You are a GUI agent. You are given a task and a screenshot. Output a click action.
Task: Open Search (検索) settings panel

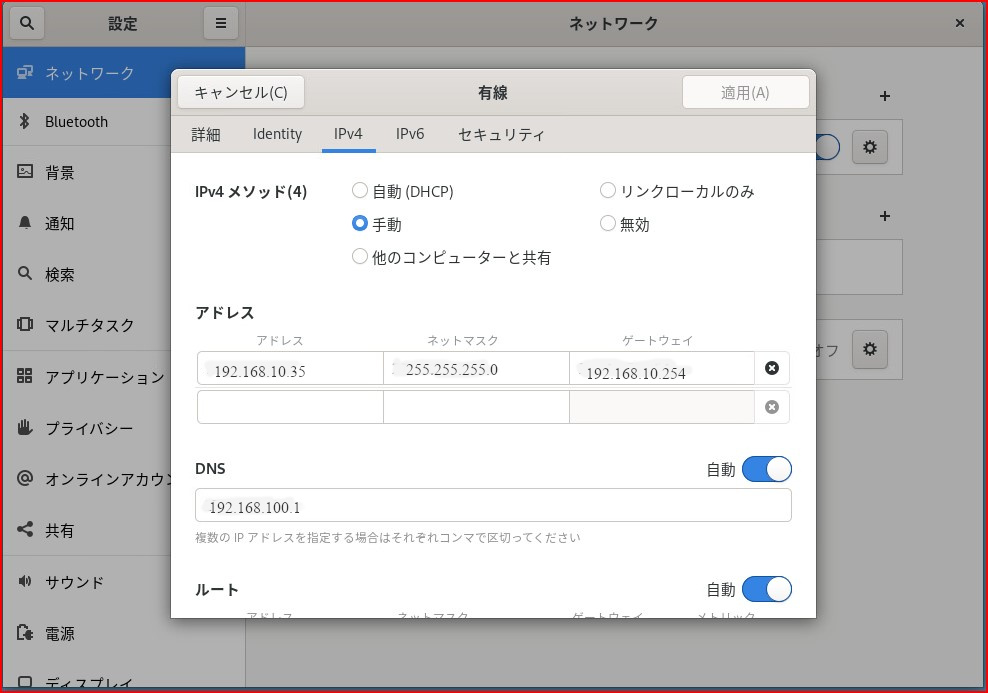click(x=86, y=274)
